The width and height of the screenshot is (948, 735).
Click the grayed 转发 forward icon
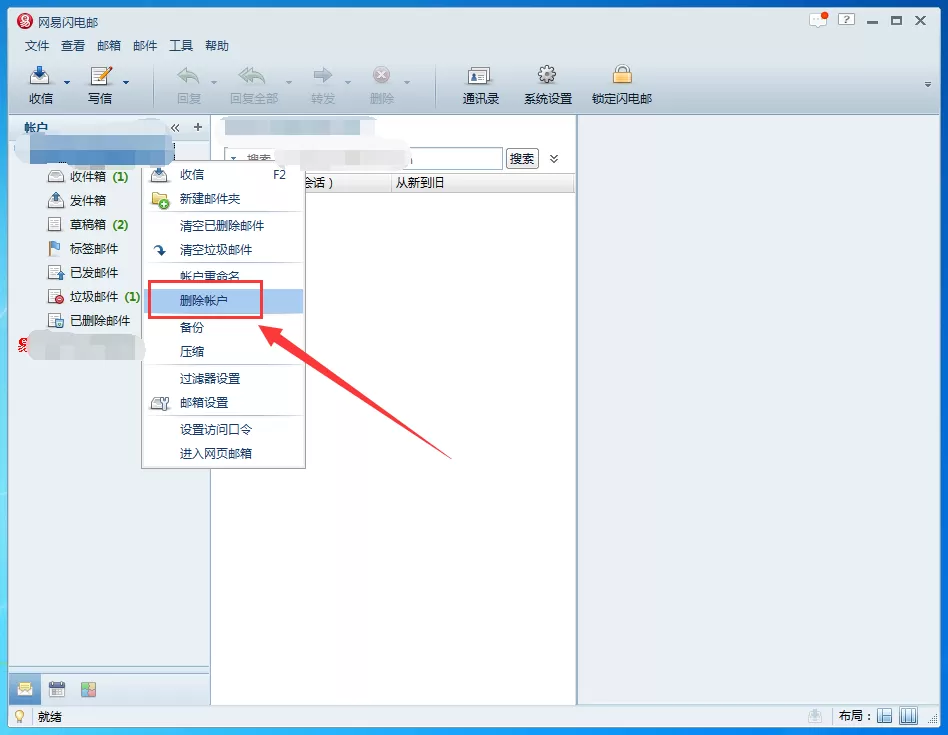[323, 76]
